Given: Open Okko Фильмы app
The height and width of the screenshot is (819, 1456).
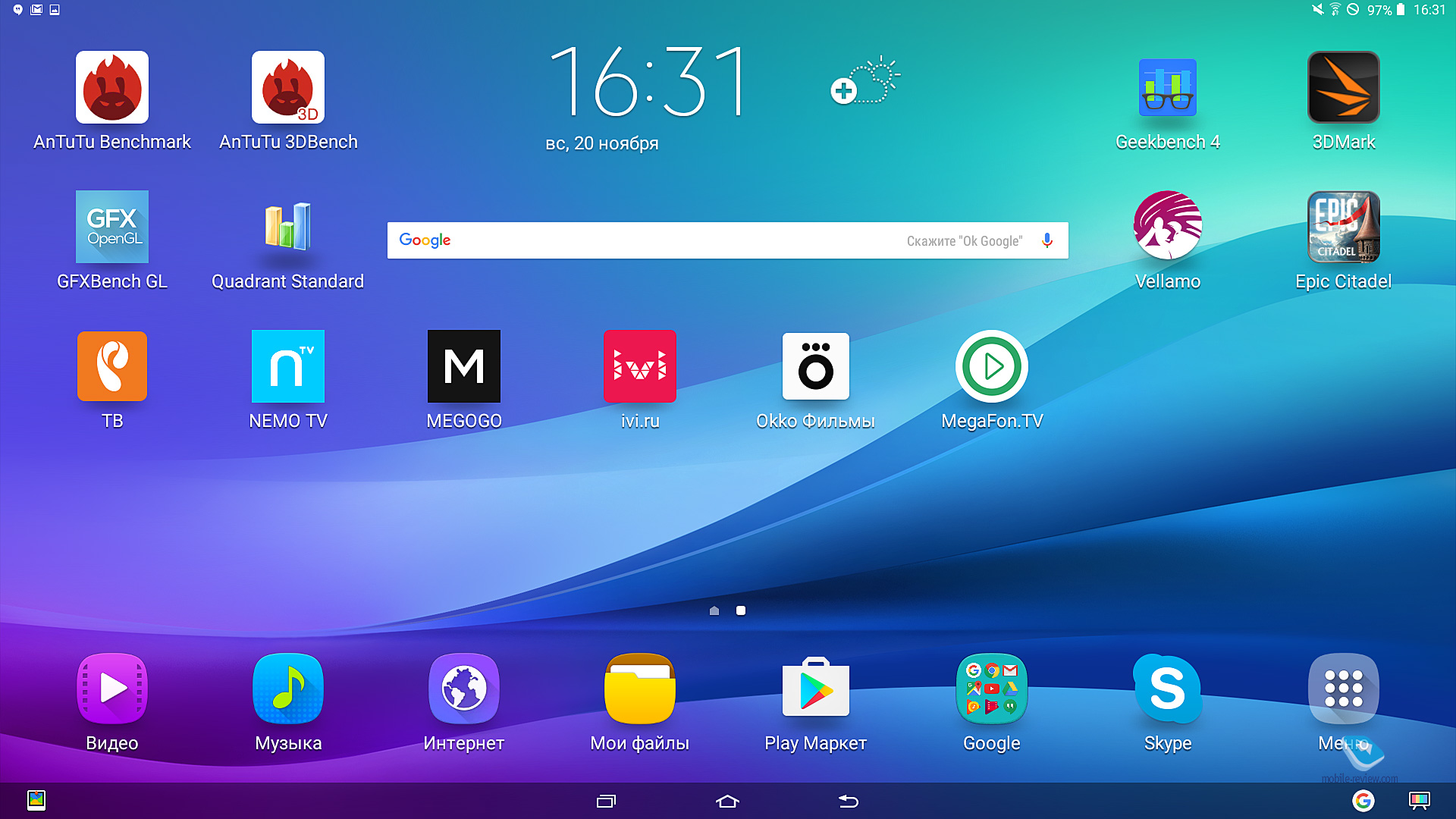Looking at the screenshot, I should [816, 366].
